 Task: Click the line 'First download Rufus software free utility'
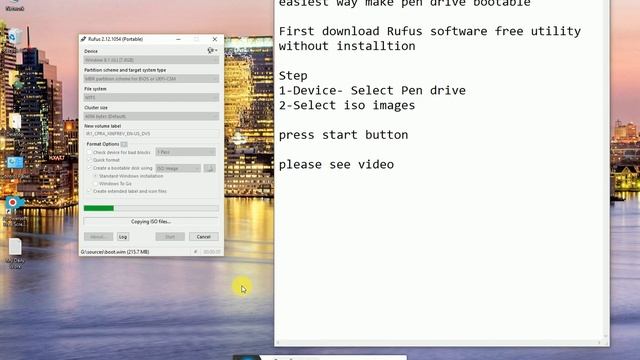430,31
